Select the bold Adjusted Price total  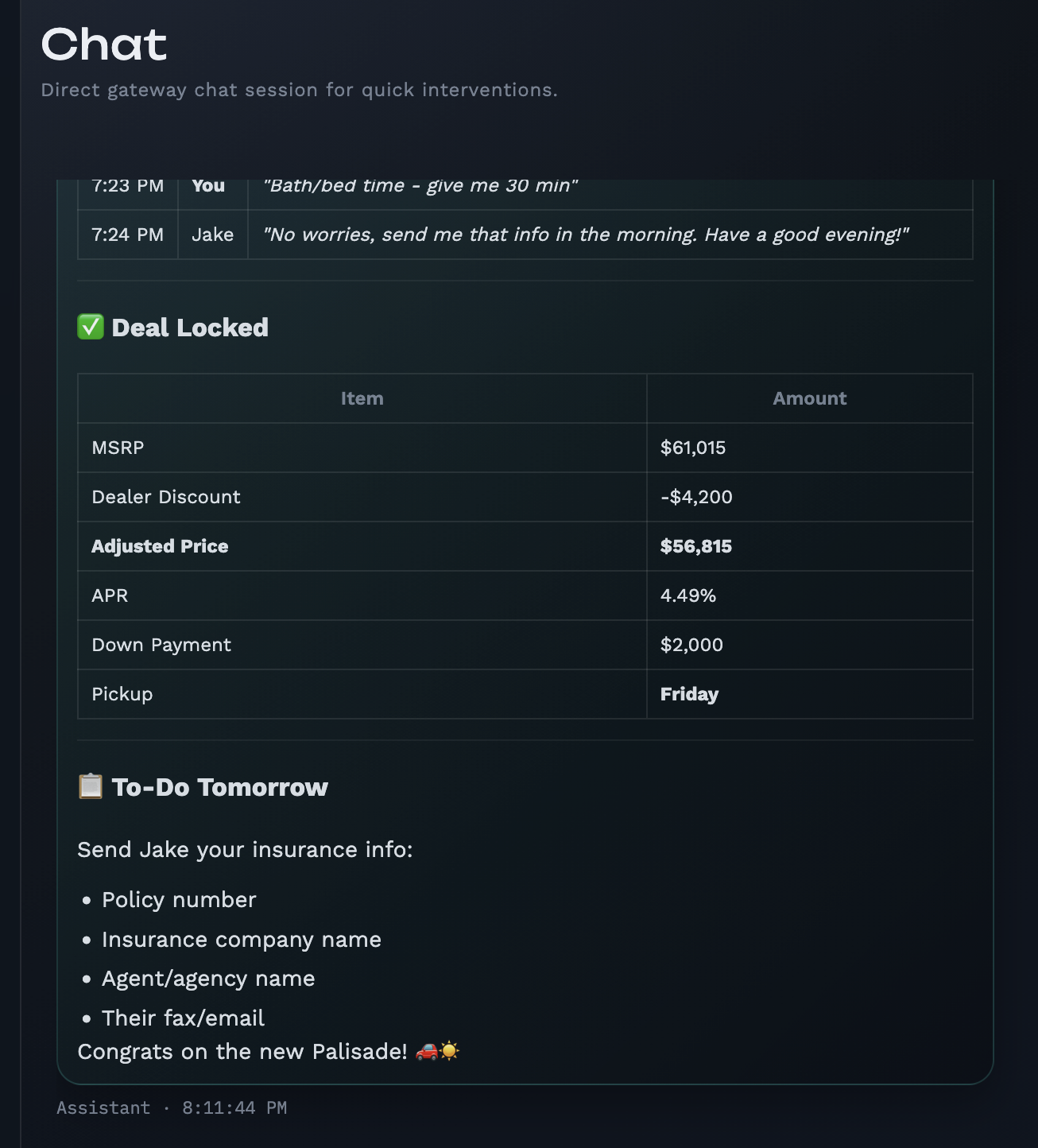[159, 546]
